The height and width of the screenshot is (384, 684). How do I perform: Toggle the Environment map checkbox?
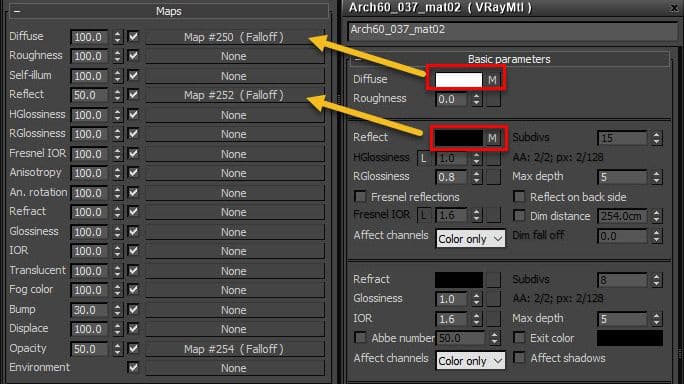(x=133, y=368)
